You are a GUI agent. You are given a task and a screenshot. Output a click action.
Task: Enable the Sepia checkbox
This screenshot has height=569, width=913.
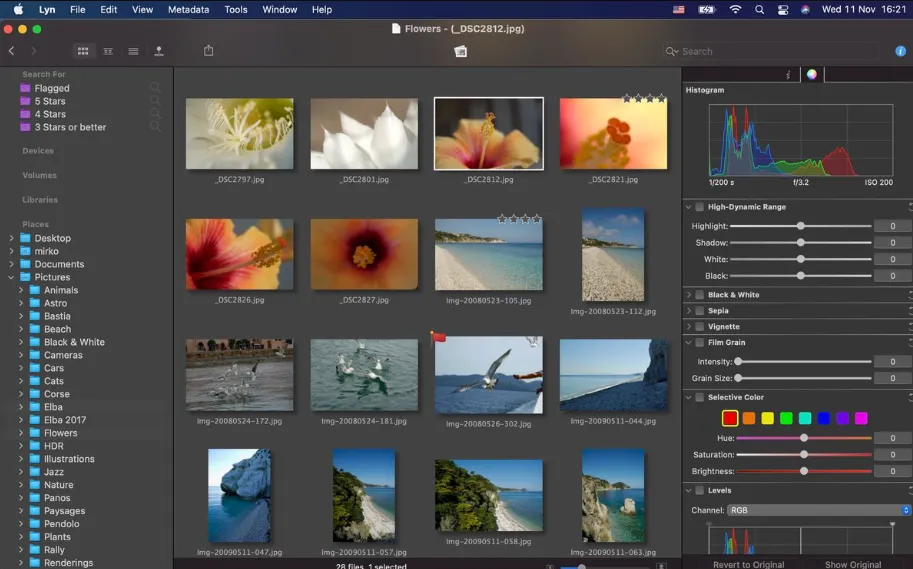699,310
